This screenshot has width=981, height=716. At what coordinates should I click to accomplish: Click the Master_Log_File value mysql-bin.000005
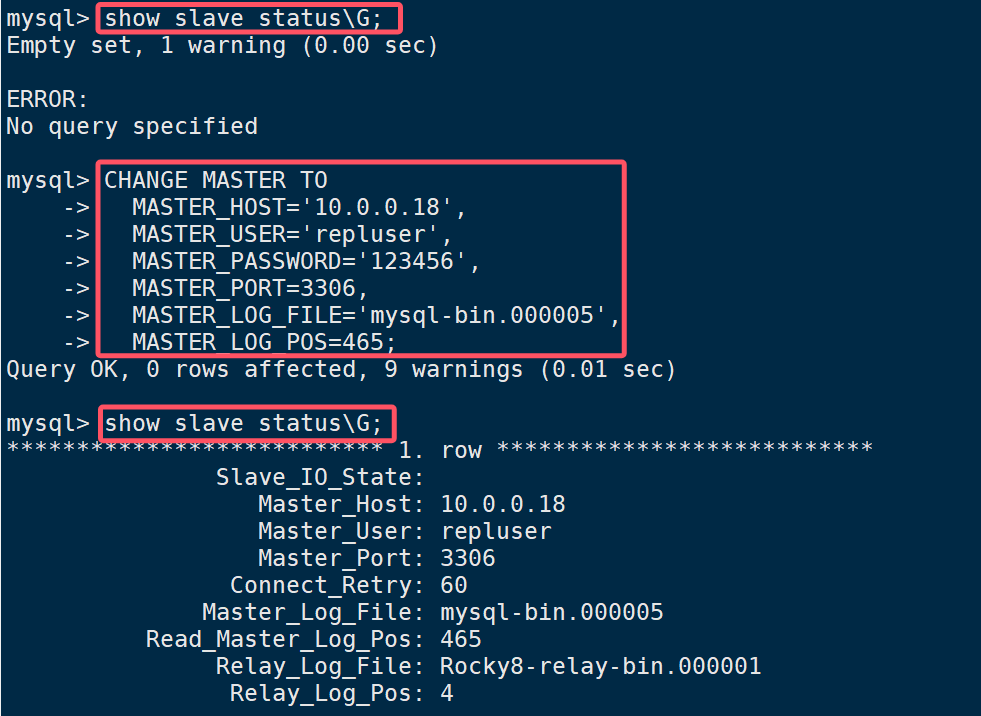point(552,612)
